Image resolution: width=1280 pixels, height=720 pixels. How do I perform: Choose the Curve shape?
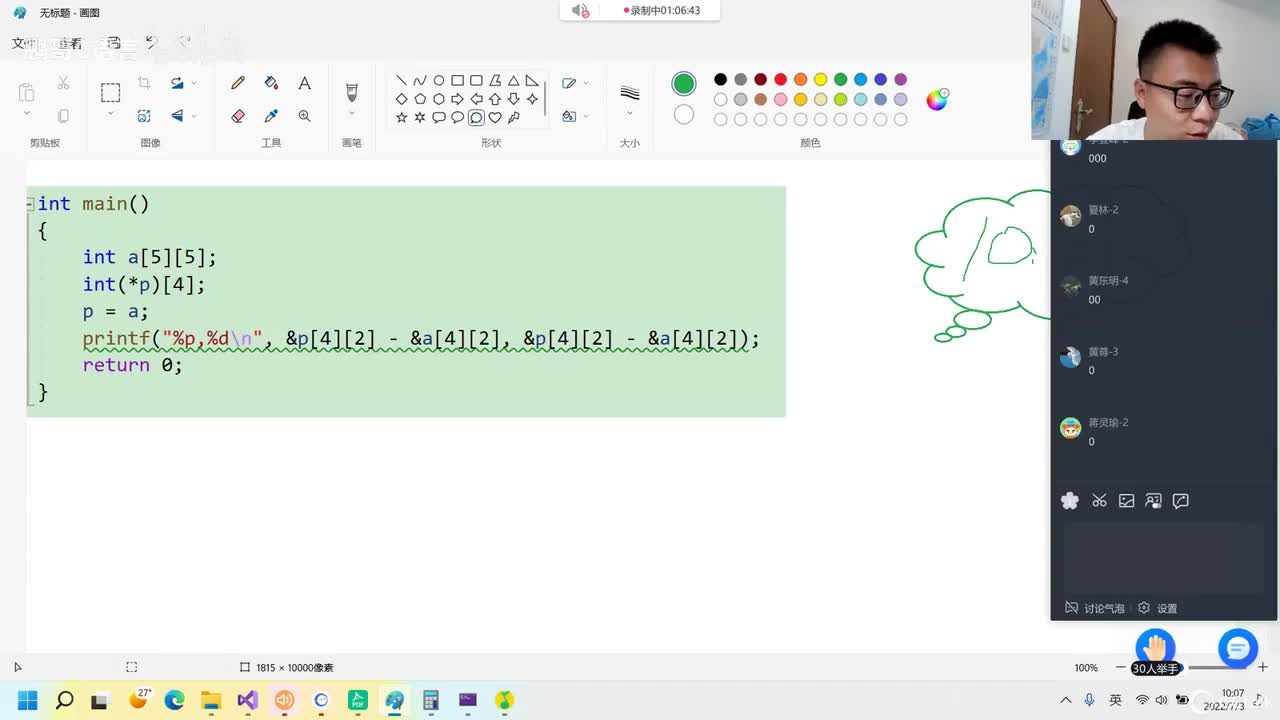(x=420, y=81)
